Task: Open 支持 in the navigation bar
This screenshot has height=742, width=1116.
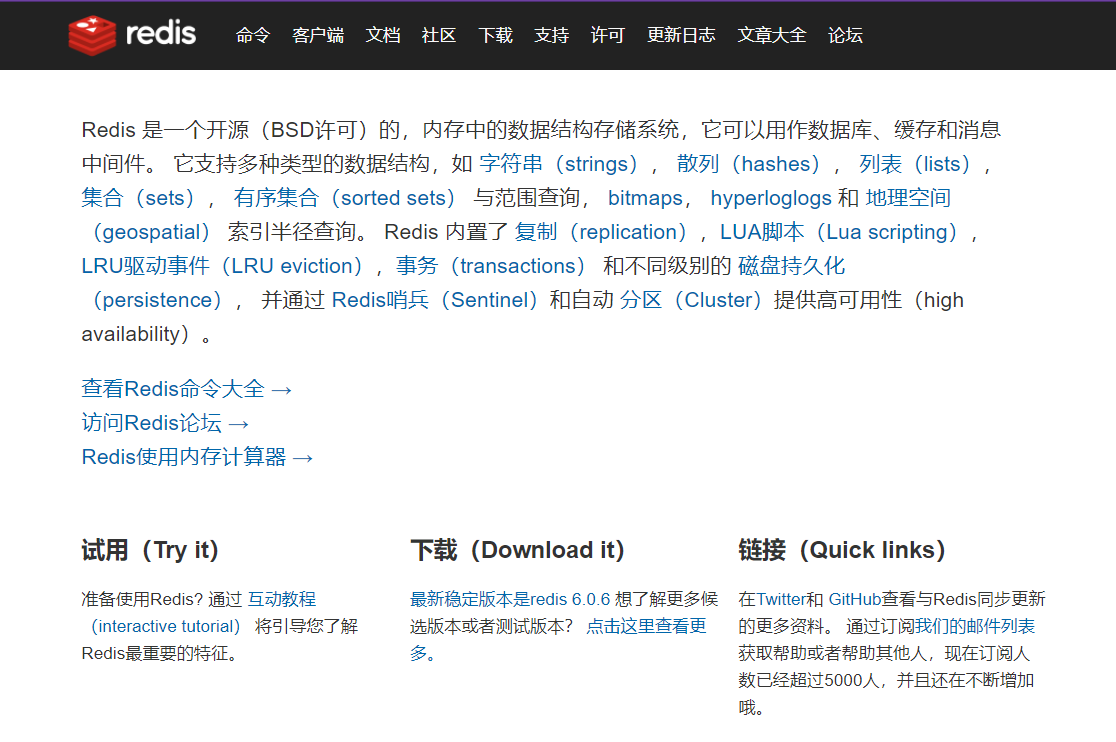Action: pos(552,35)
